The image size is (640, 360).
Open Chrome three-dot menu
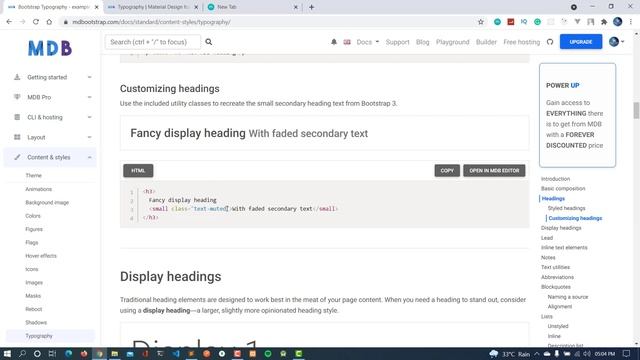[631, 22]
